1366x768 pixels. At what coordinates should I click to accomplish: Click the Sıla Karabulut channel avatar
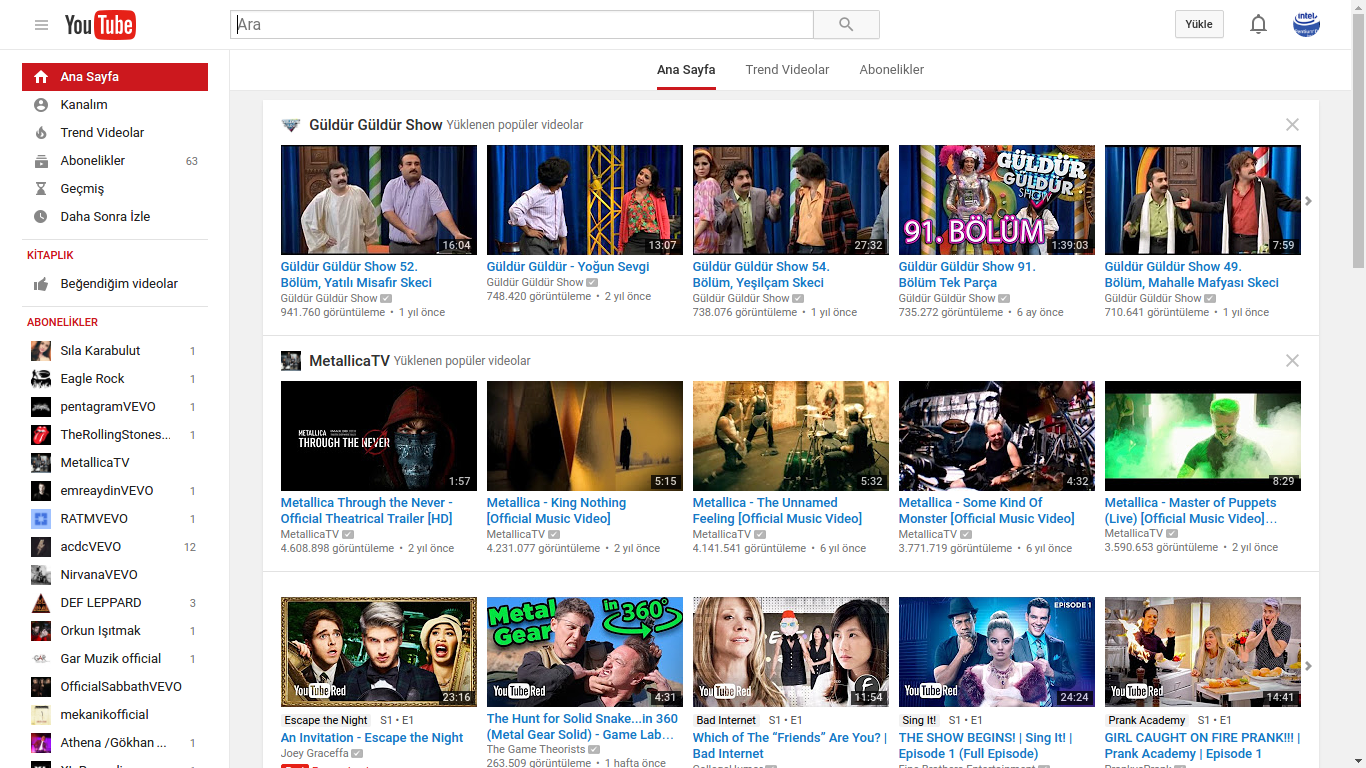pos(41,351)
